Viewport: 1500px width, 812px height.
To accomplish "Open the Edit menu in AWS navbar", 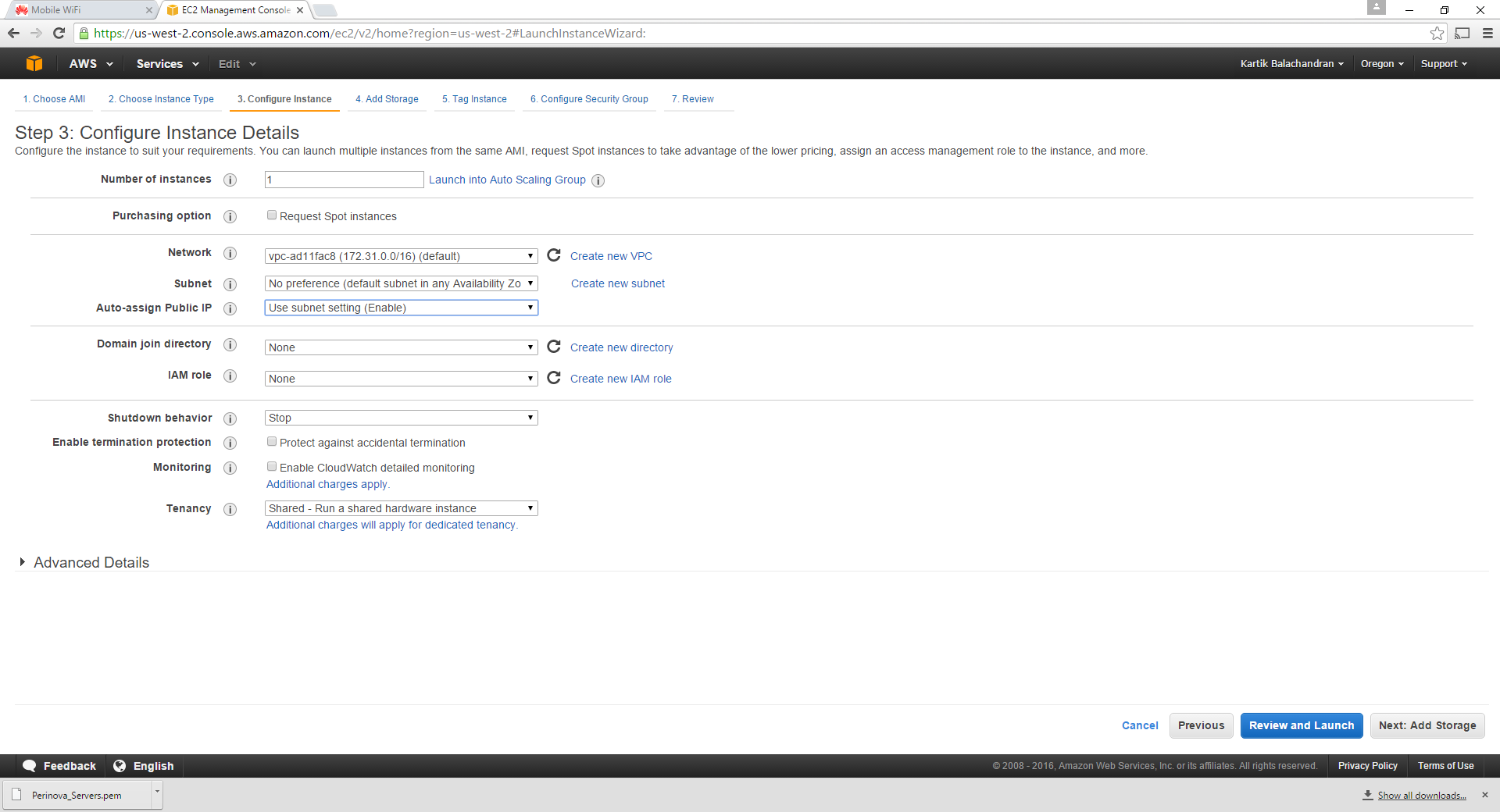I will pyautogui.click(x=237, y=63).
